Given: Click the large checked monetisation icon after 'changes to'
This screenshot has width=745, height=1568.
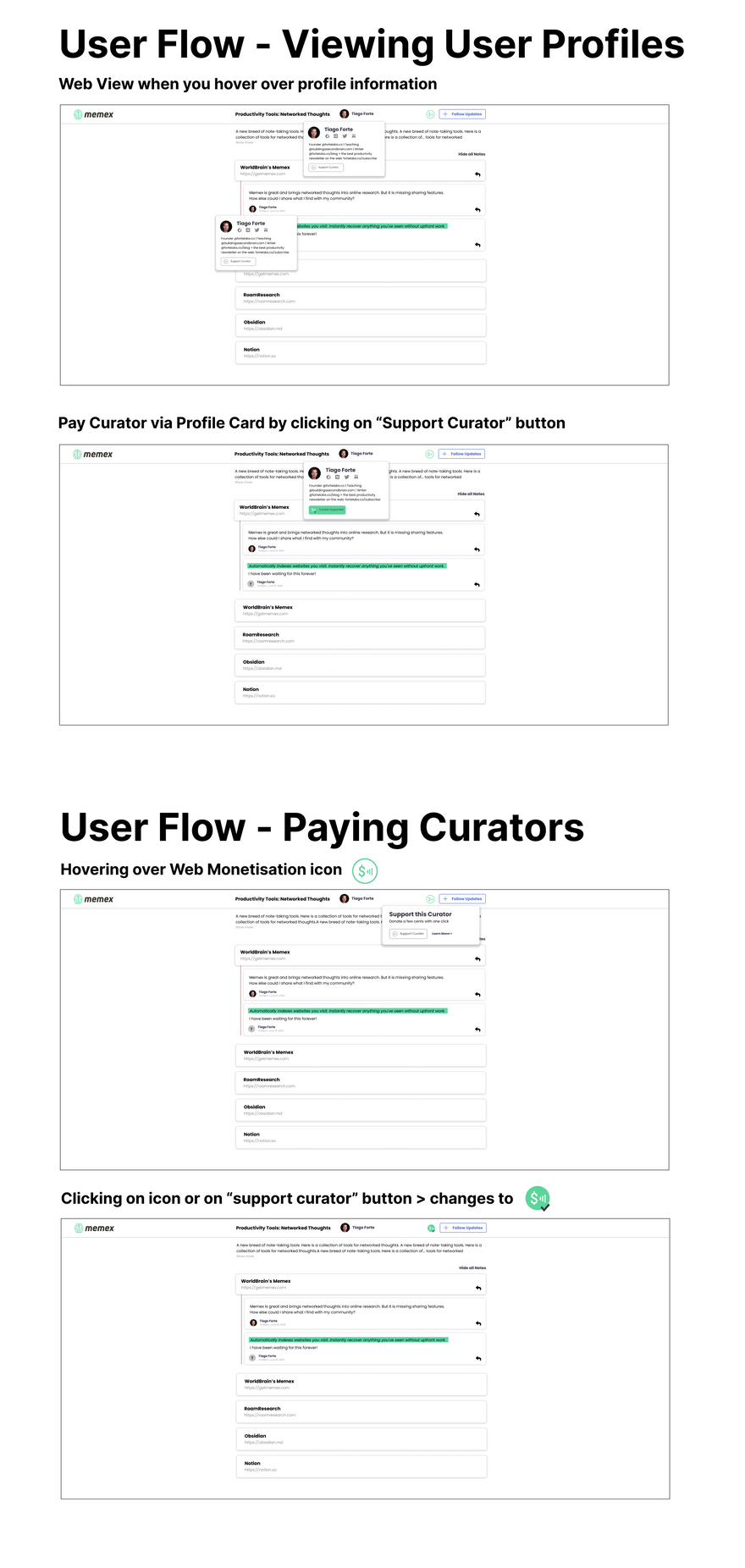Looking at the screenshot, I should coord(538,1198).
